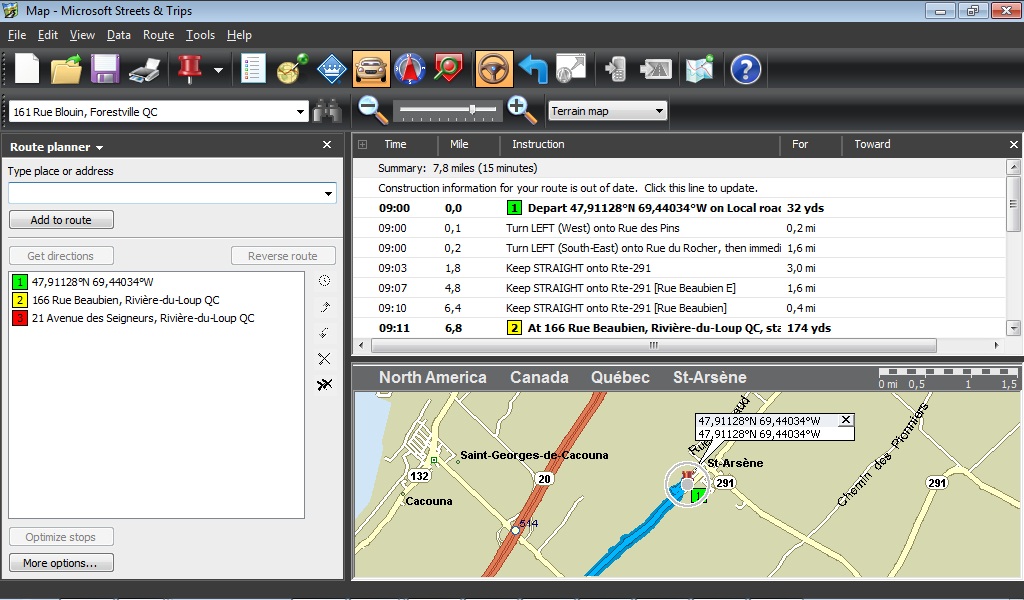Save the map with the floppy disk icon
Screen dimensions: 1024x600
(104, 69)
